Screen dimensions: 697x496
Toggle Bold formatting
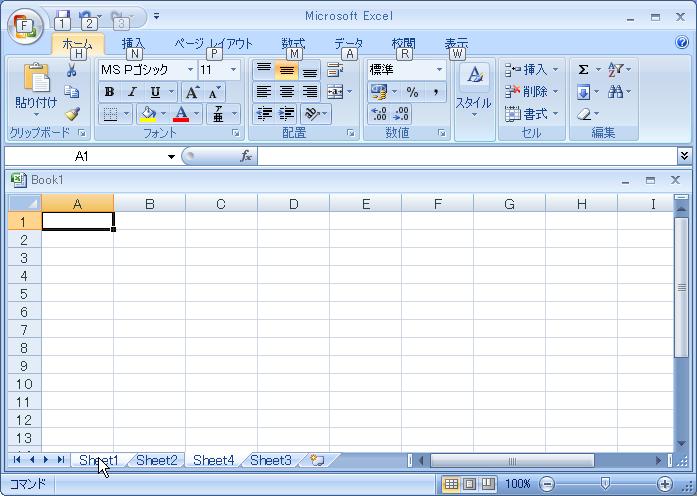[109, 92]
